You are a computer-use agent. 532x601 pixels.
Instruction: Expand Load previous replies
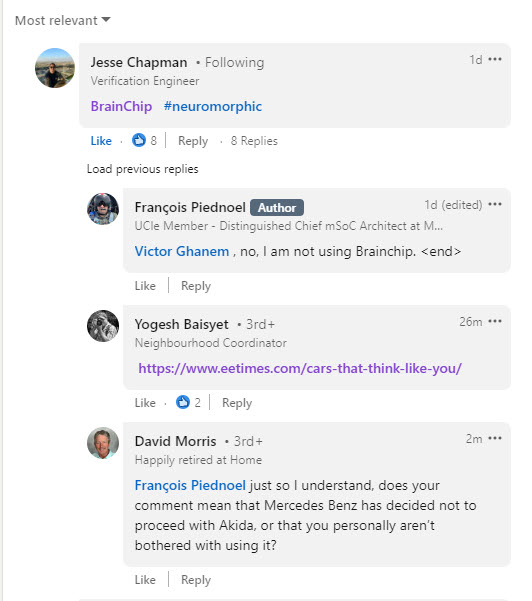143,169
